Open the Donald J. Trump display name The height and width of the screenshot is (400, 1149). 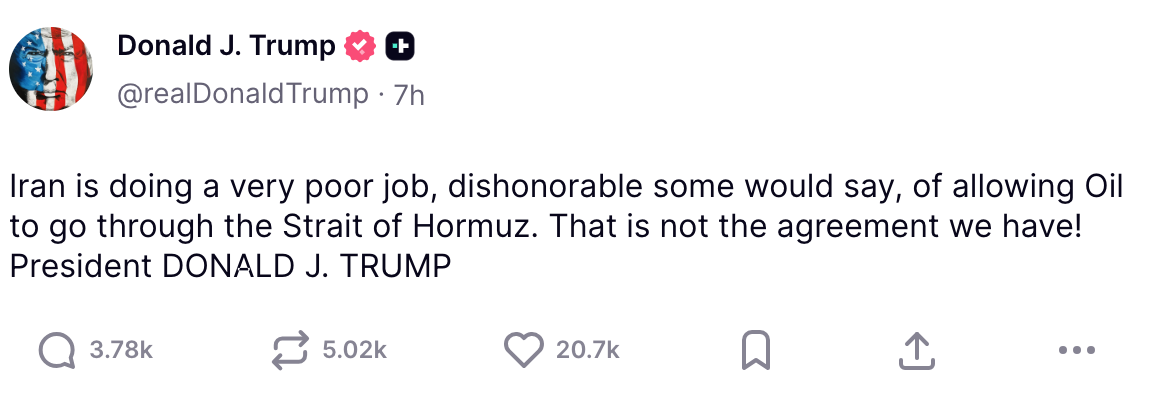click(x=227, y=46)
